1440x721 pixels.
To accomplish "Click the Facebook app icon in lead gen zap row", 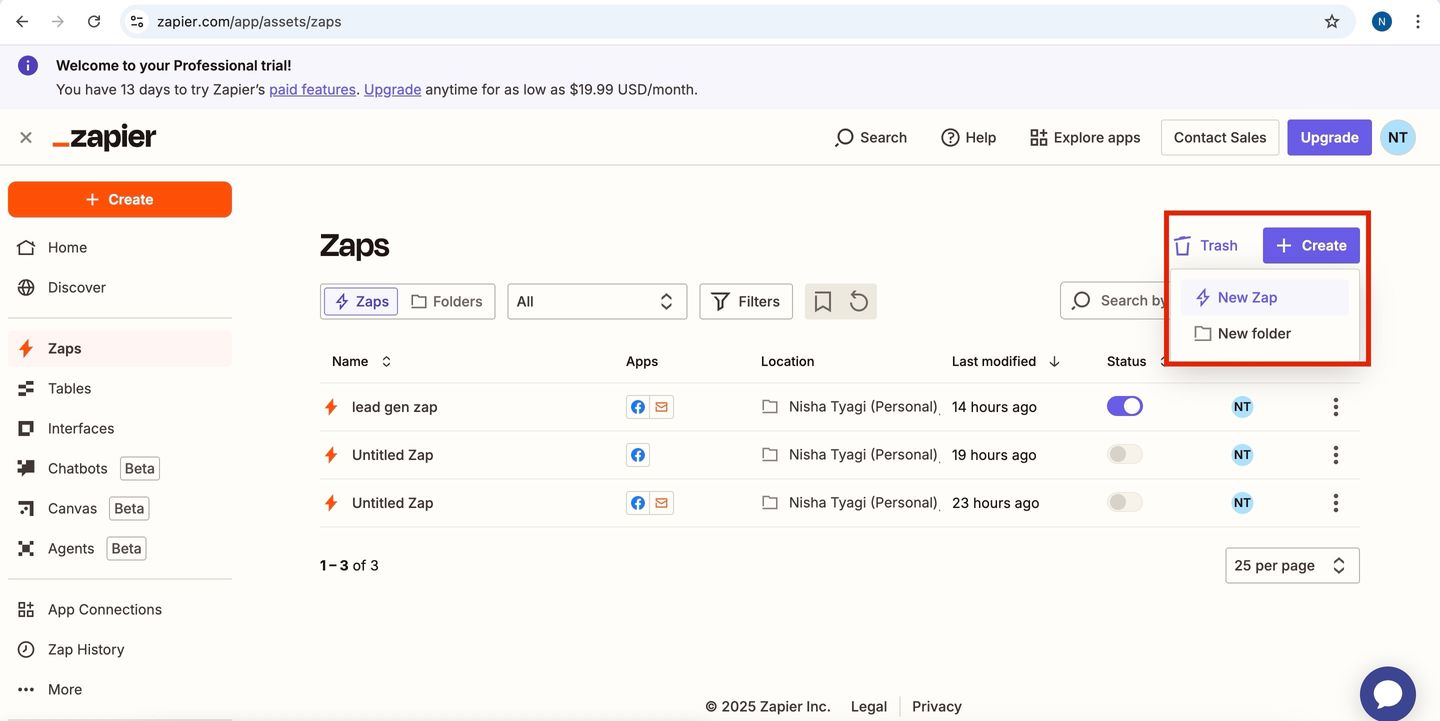I will pos(638,407).
